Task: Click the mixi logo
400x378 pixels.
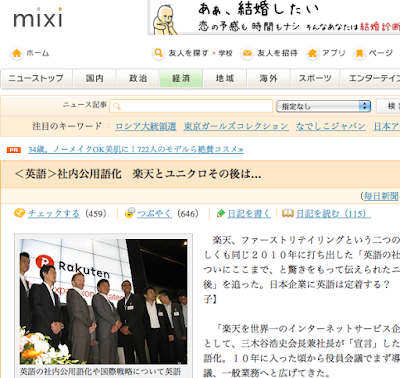Action: [38, 17]
